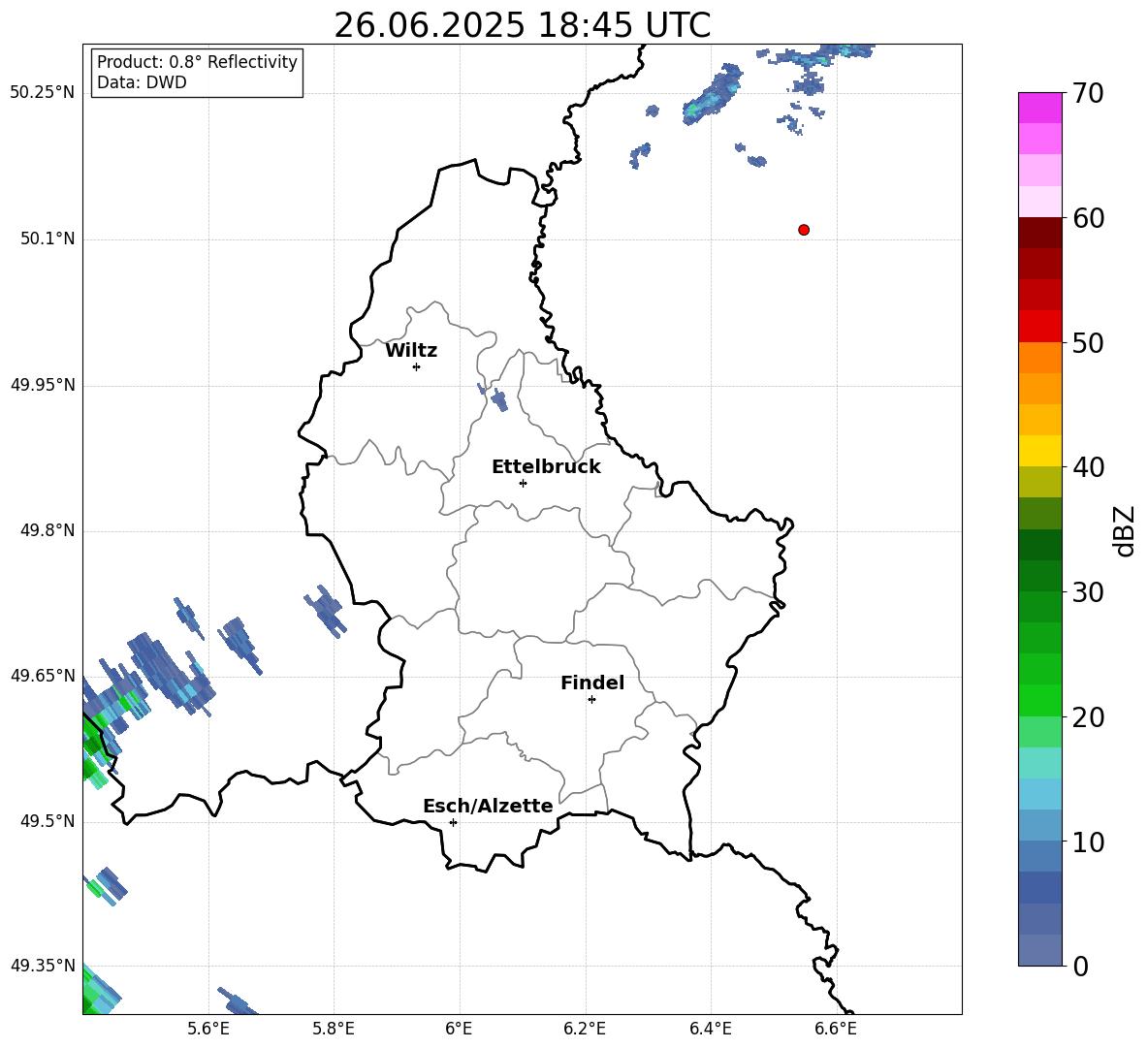Click the Data: DWD text
The image size is (1148, 1048).
[142, 82]
